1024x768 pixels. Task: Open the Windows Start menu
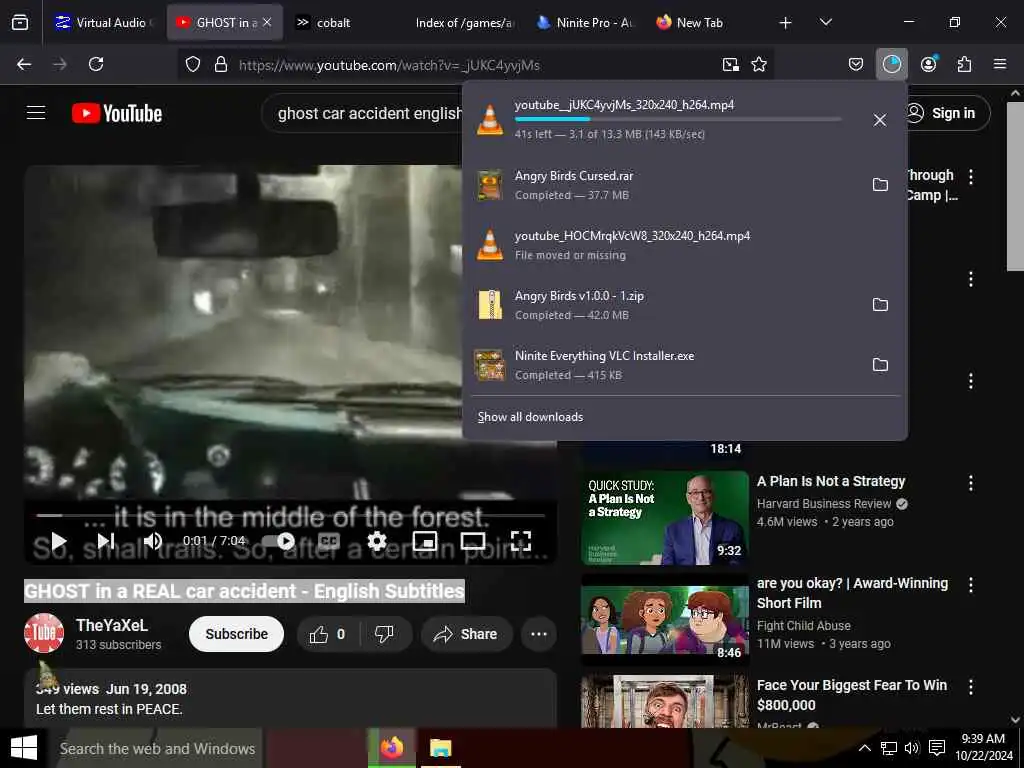point(24,748)
